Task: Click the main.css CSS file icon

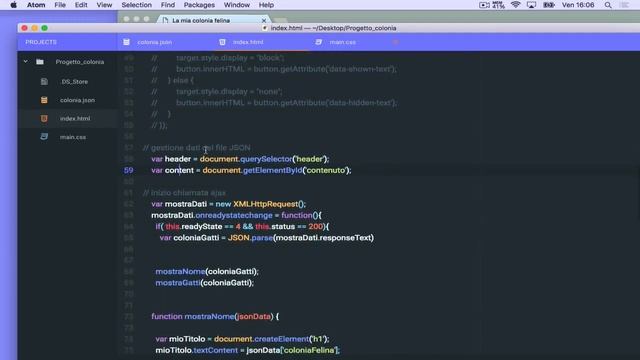Action: [x=44, y=137]
